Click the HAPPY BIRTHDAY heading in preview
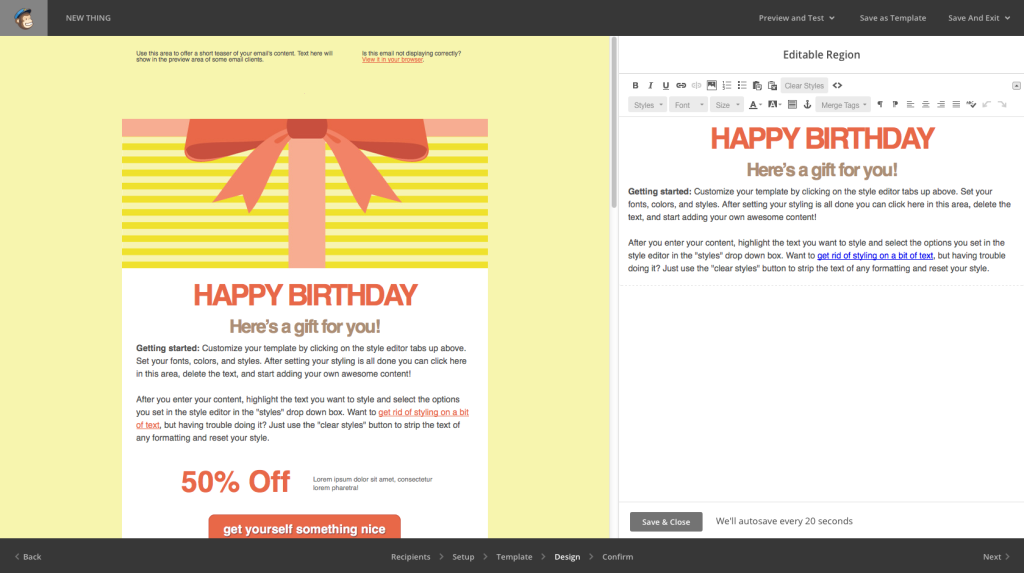The height and width of the screenshot is (573, 1024). 305,295
